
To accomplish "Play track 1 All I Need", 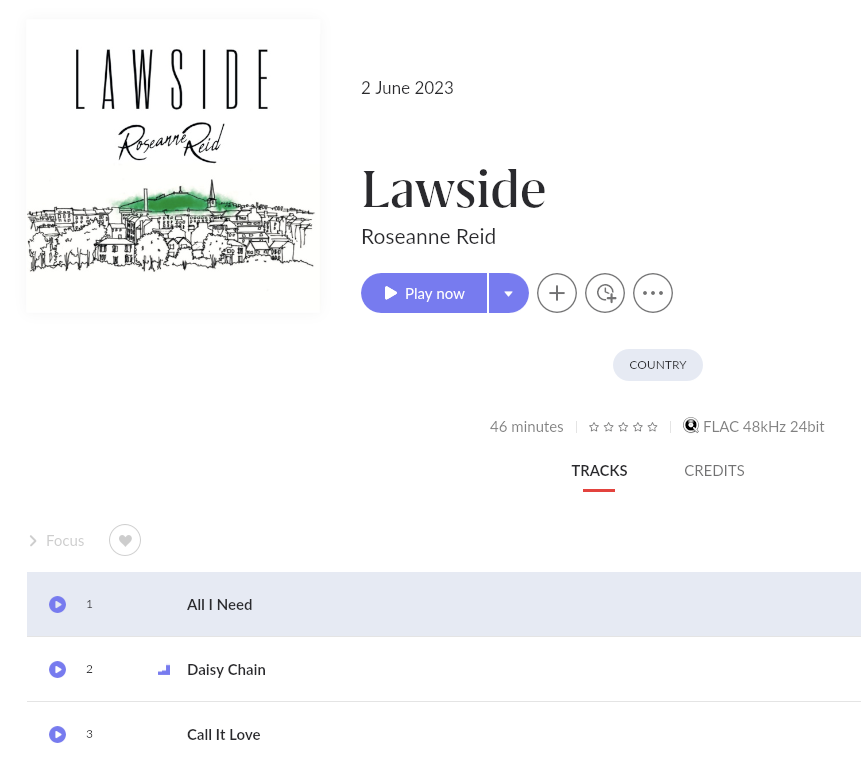I will pyautogui.click(x=58, y=604).
